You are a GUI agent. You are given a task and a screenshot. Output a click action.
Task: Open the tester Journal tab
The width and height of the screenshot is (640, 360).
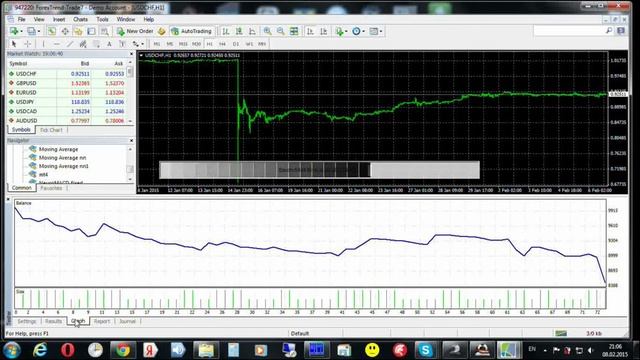point(127,321)
